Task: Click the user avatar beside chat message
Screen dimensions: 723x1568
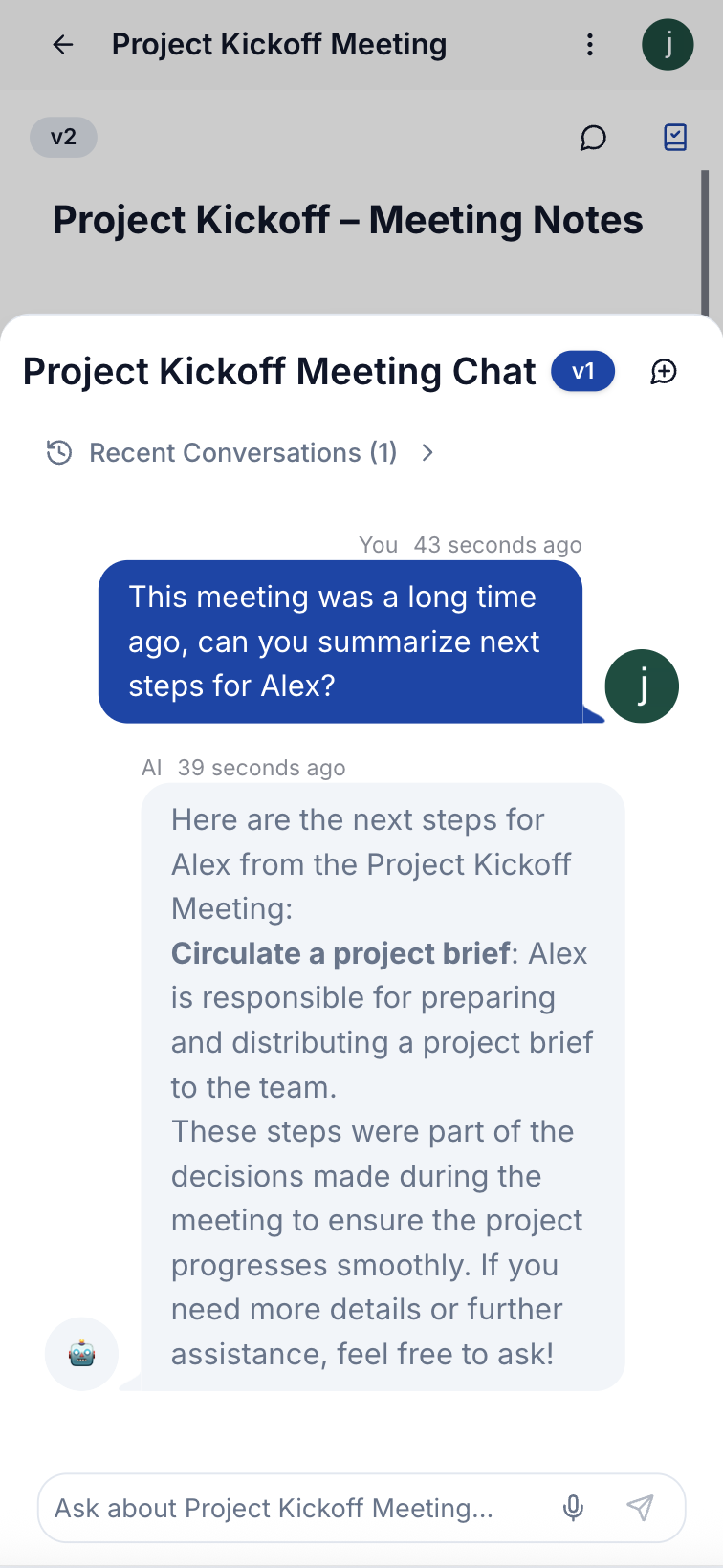Action: [642, 686]
